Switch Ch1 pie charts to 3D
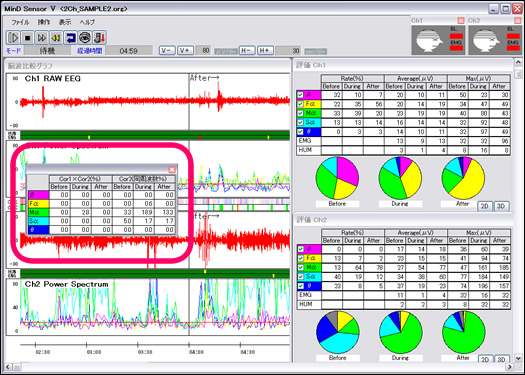Image resolution: width=525 pixels, height=375 pixels. (x=501, y=206)
